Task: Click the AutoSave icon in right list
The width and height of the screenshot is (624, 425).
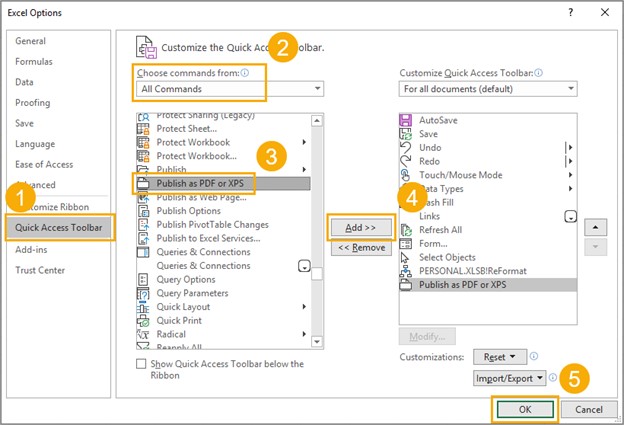Action: click(x=406, y=120)
